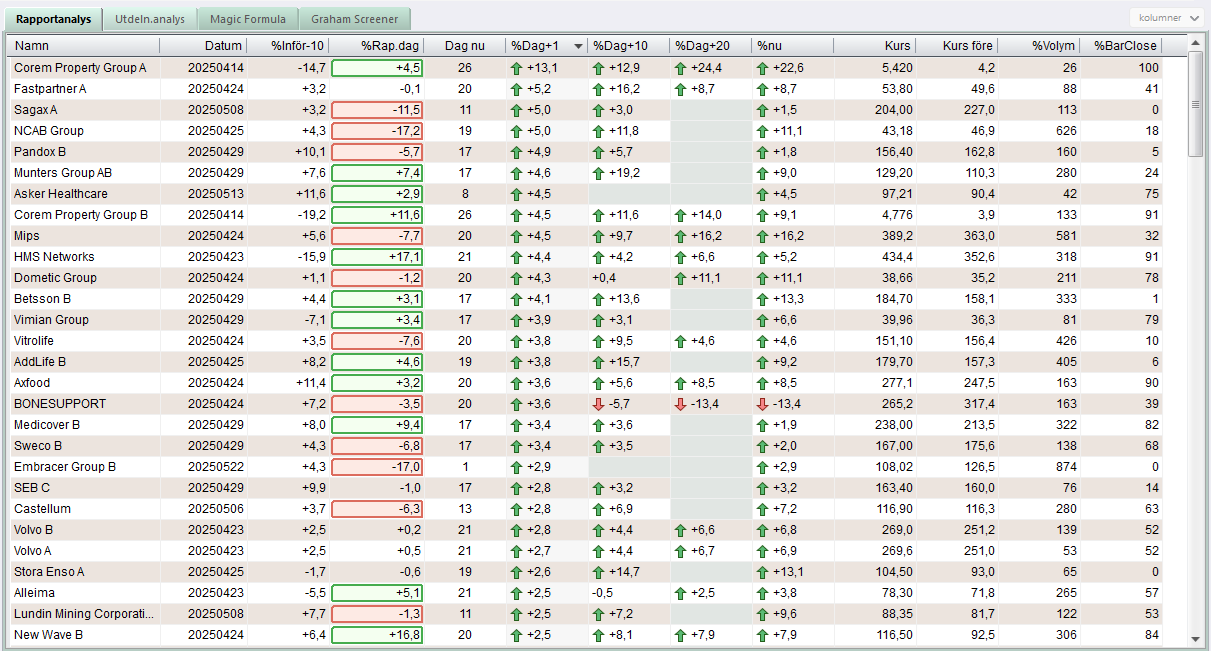
Task: Select the AddLife B row name
Action: [40, 362]
